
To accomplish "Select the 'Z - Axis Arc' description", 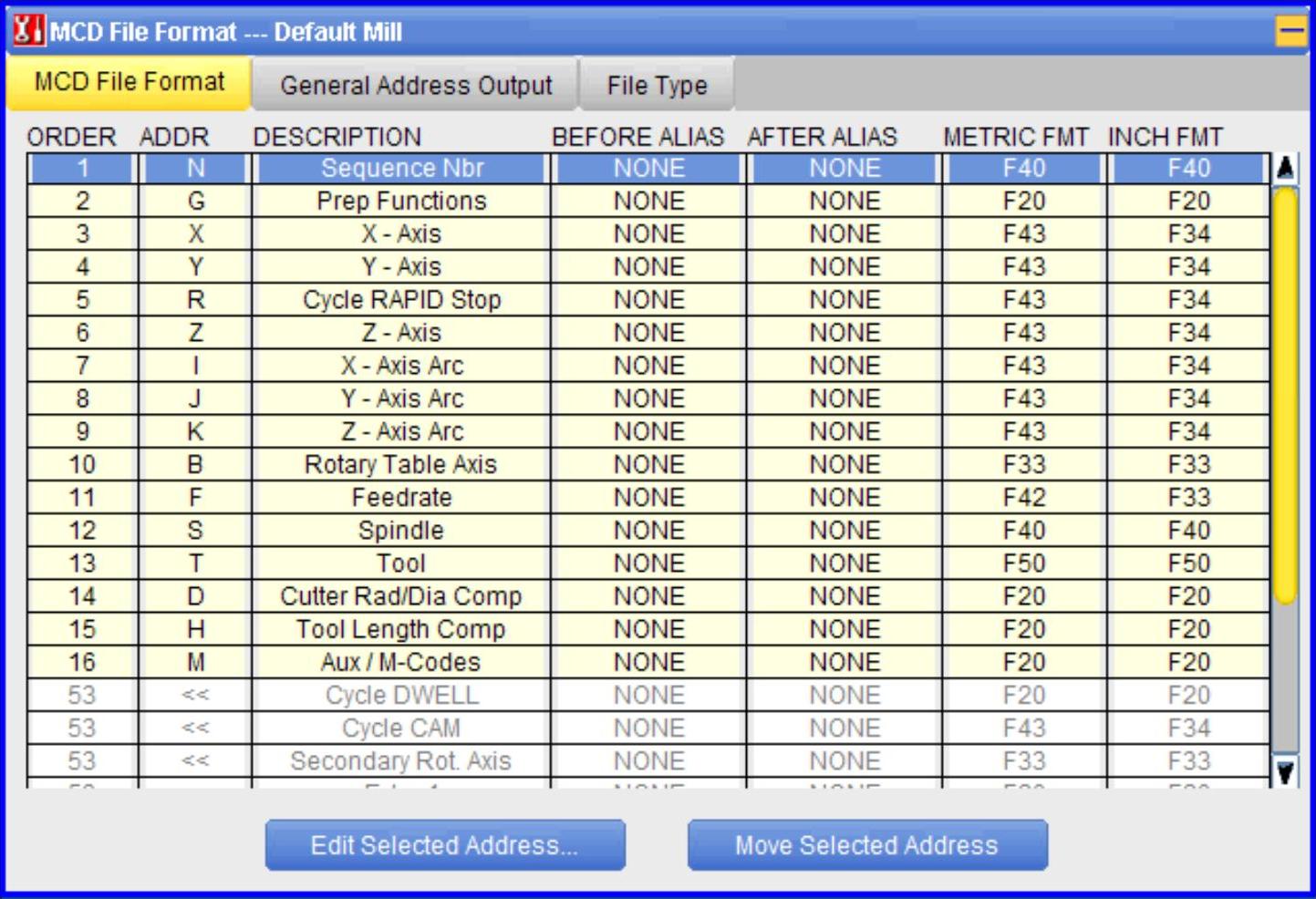I will click(x=401, y=431).
